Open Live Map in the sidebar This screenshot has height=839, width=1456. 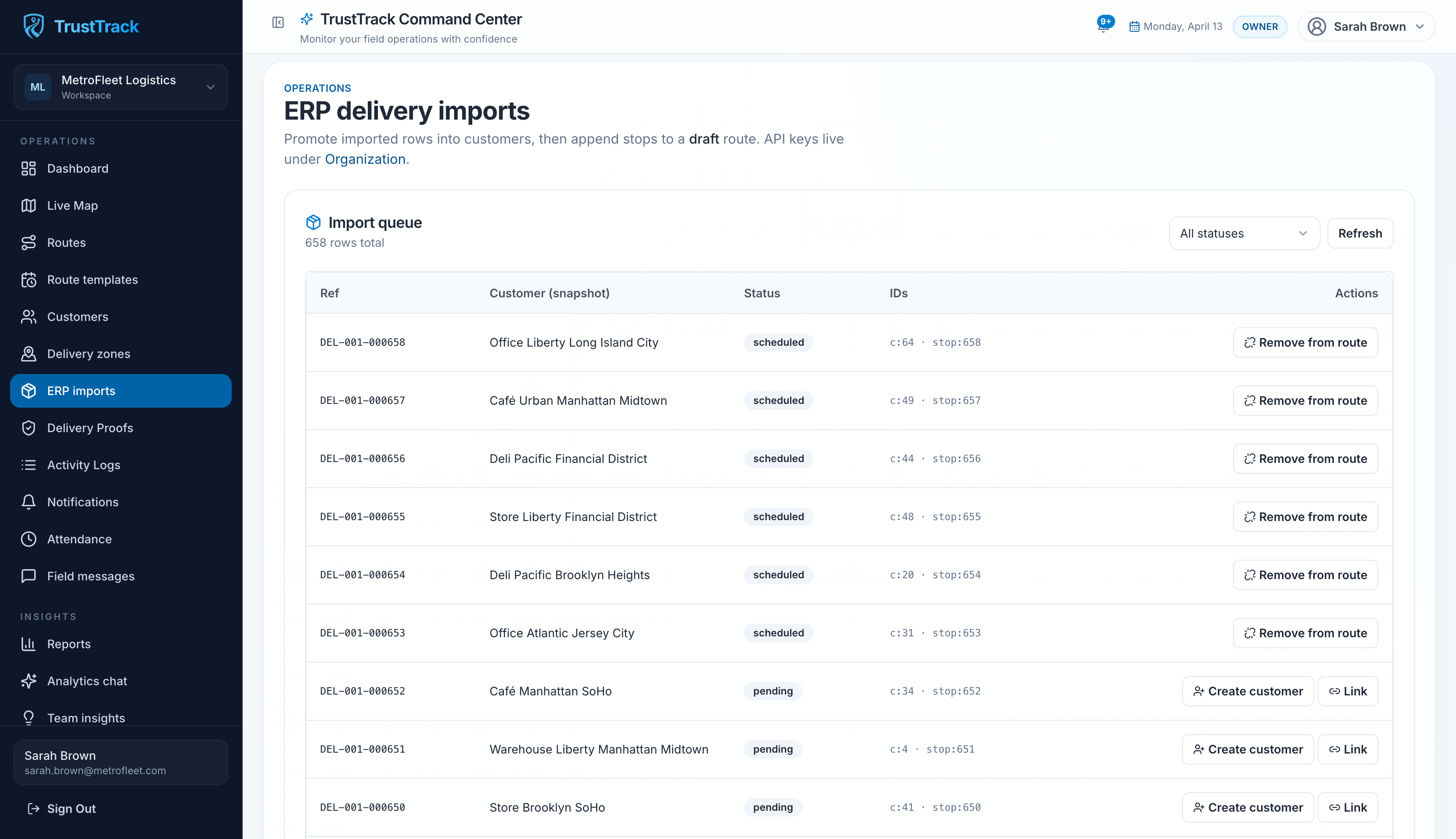[121, 206]
